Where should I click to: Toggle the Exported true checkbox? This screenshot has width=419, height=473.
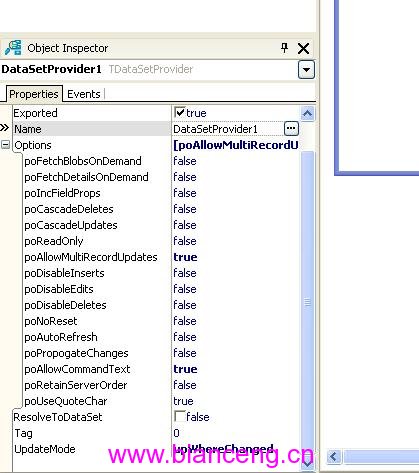pyautogui.click(x=180, y=112)
